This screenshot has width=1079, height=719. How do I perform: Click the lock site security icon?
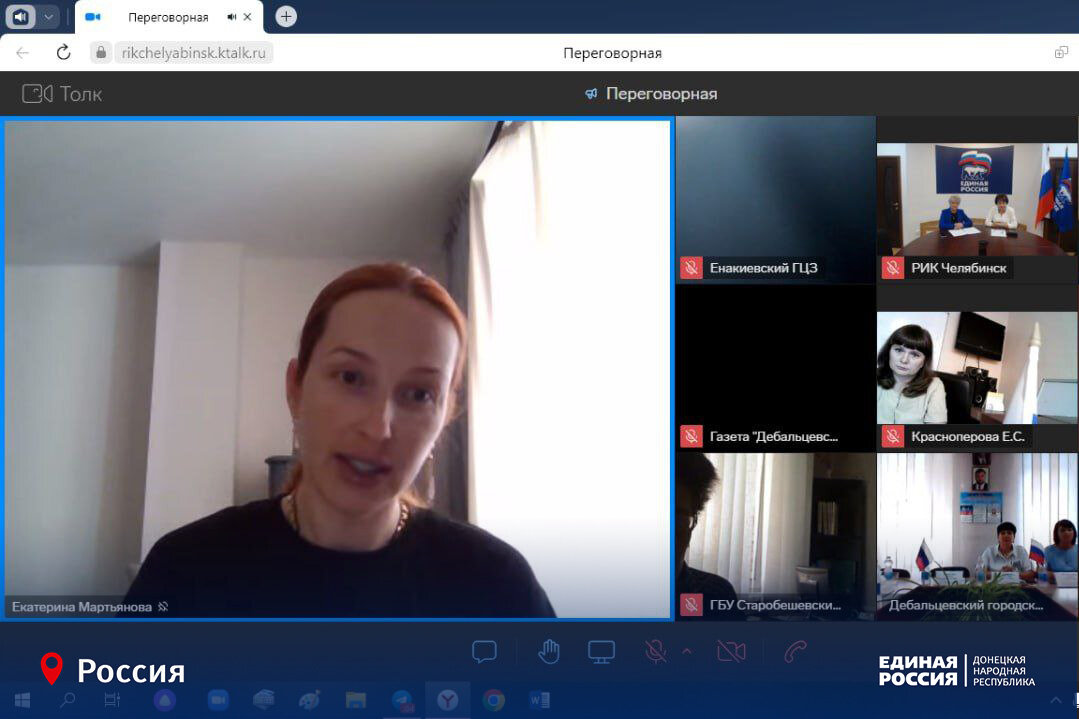pos(101,52)
